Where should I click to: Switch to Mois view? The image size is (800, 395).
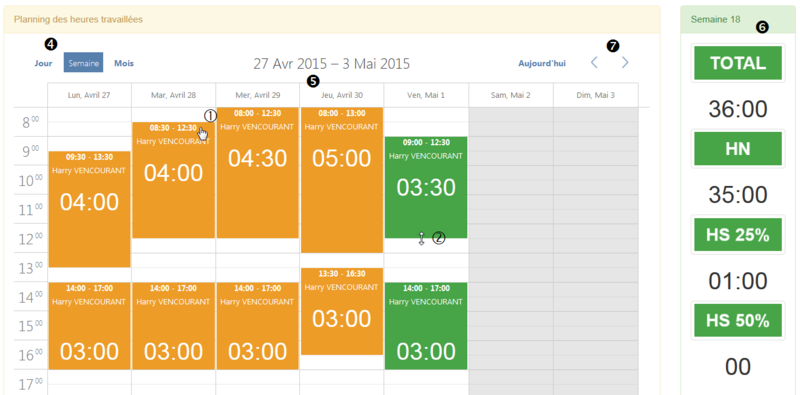[x=124, y=64]
